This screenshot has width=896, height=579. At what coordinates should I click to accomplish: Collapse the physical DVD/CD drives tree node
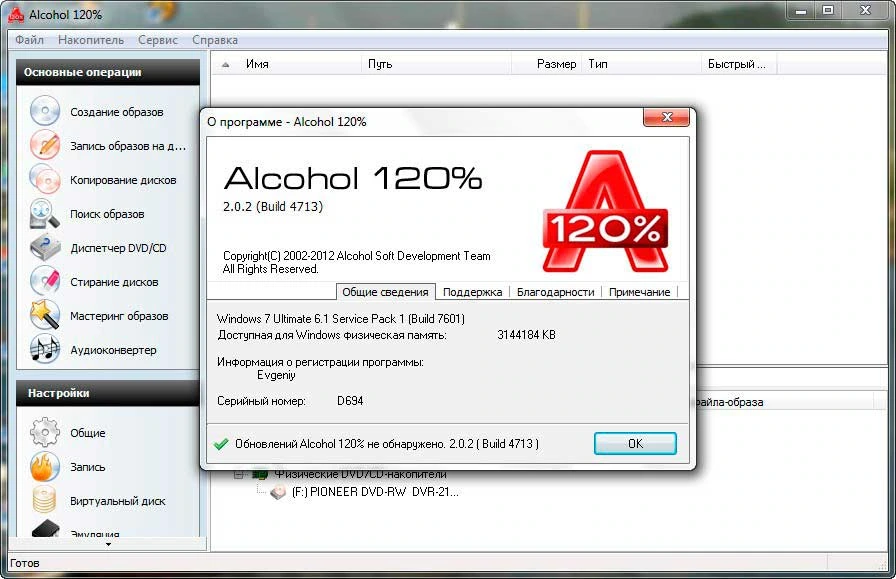(x=238, y=474)
